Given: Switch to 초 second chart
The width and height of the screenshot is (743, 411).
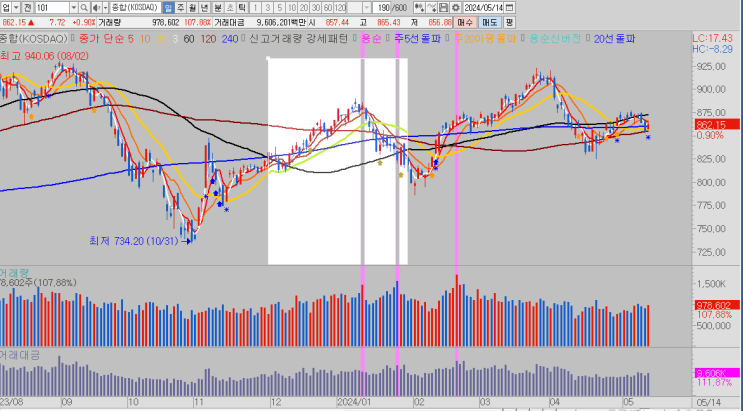Looking at the screenshot, I should (x=230, y=8).
